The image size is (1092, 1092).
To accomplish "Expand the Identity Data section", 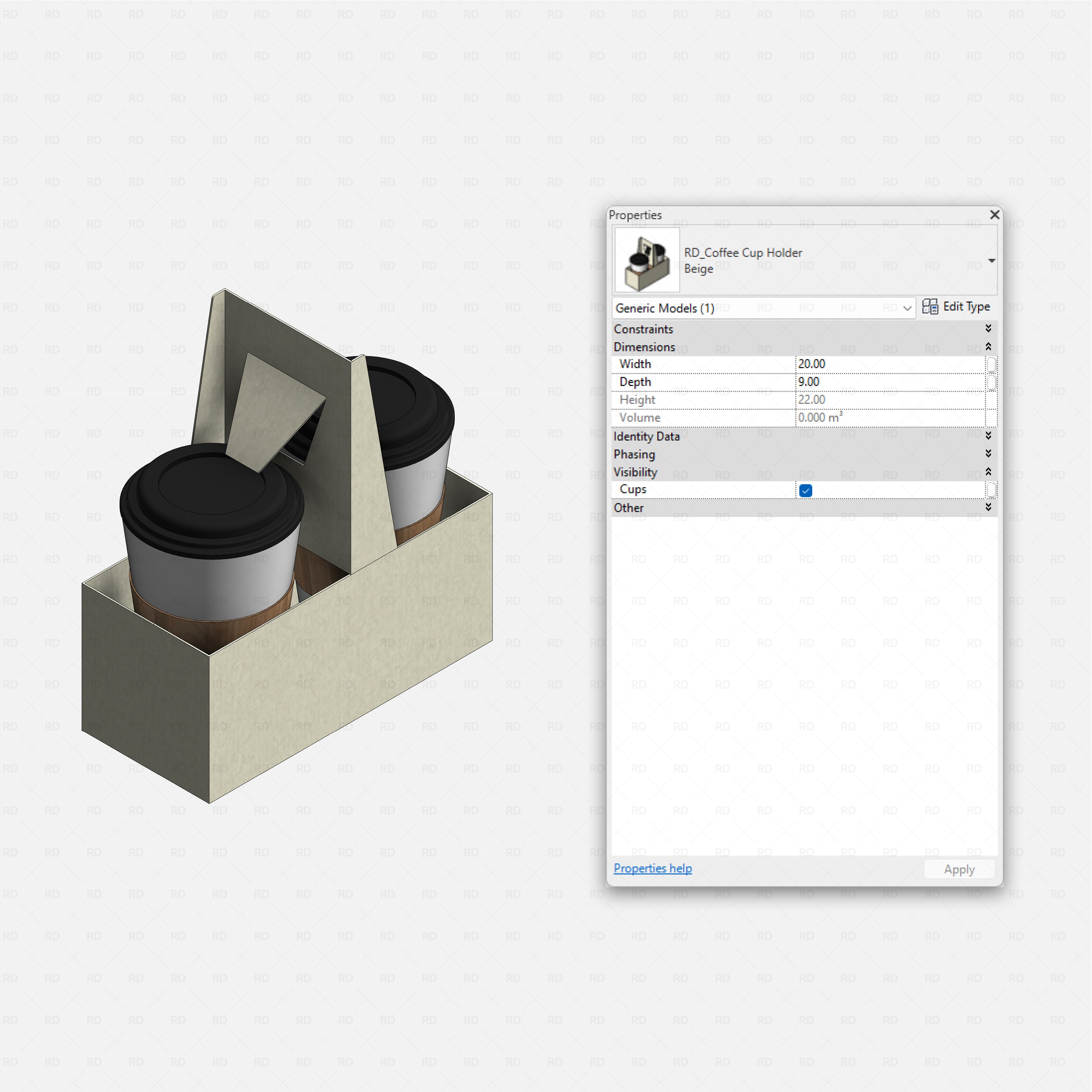I will 989,436.
